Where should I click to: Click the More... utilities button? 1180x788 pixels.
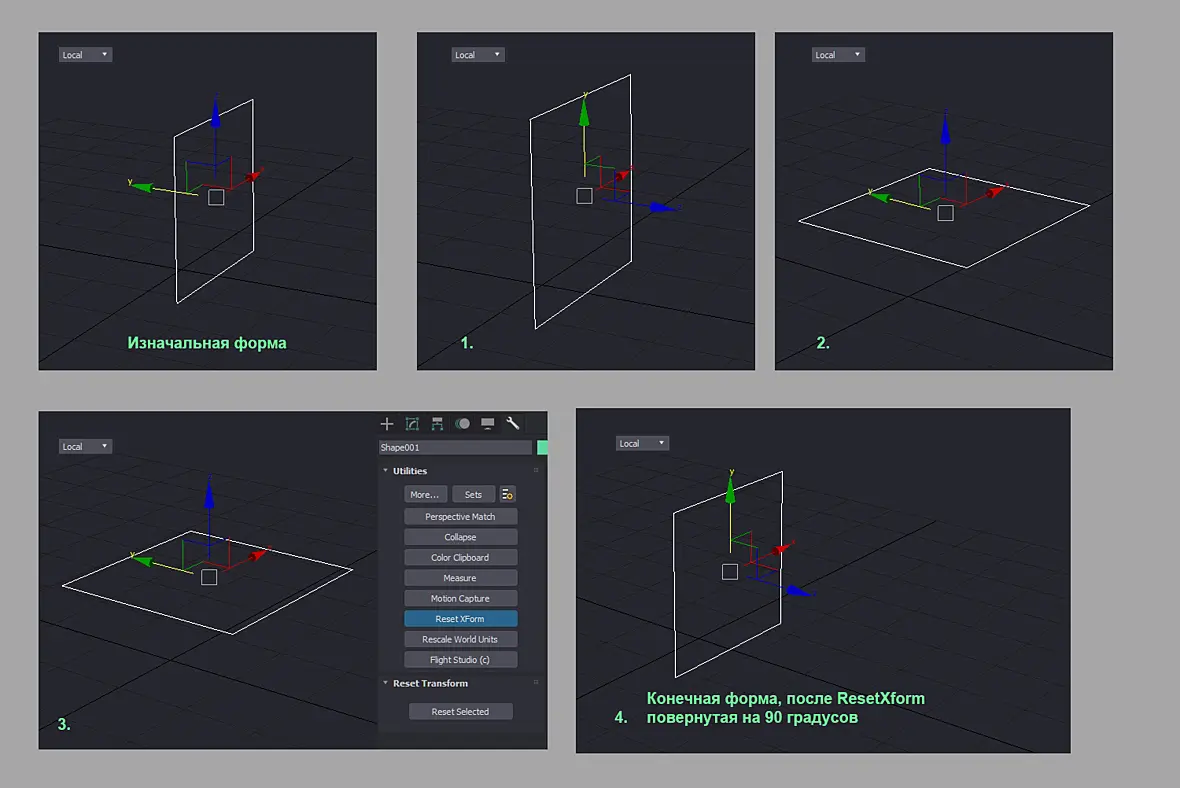click(425, 494)
